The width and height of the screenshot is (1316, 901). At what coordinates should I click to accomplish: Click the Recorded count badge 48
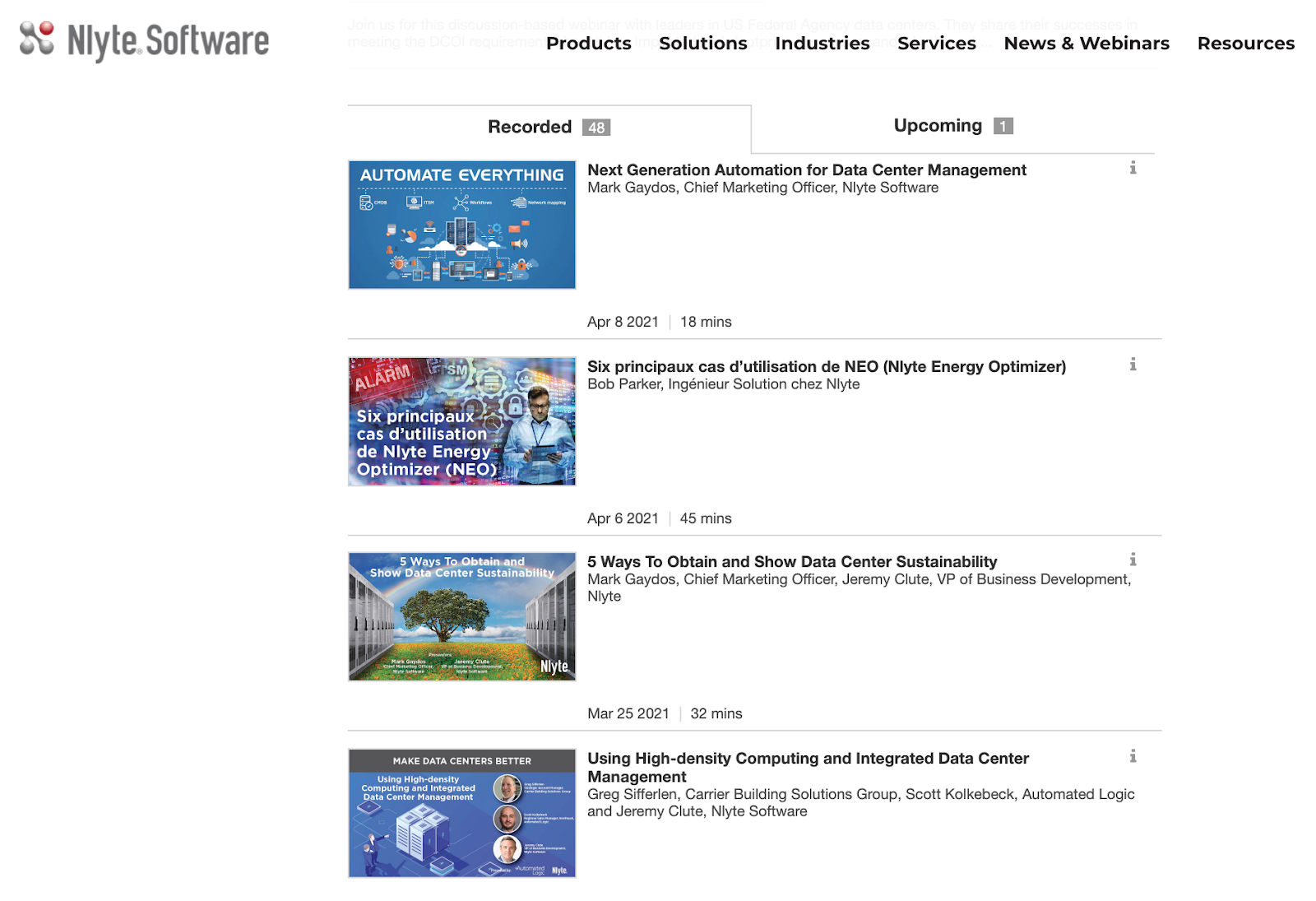tap(596, 128)
